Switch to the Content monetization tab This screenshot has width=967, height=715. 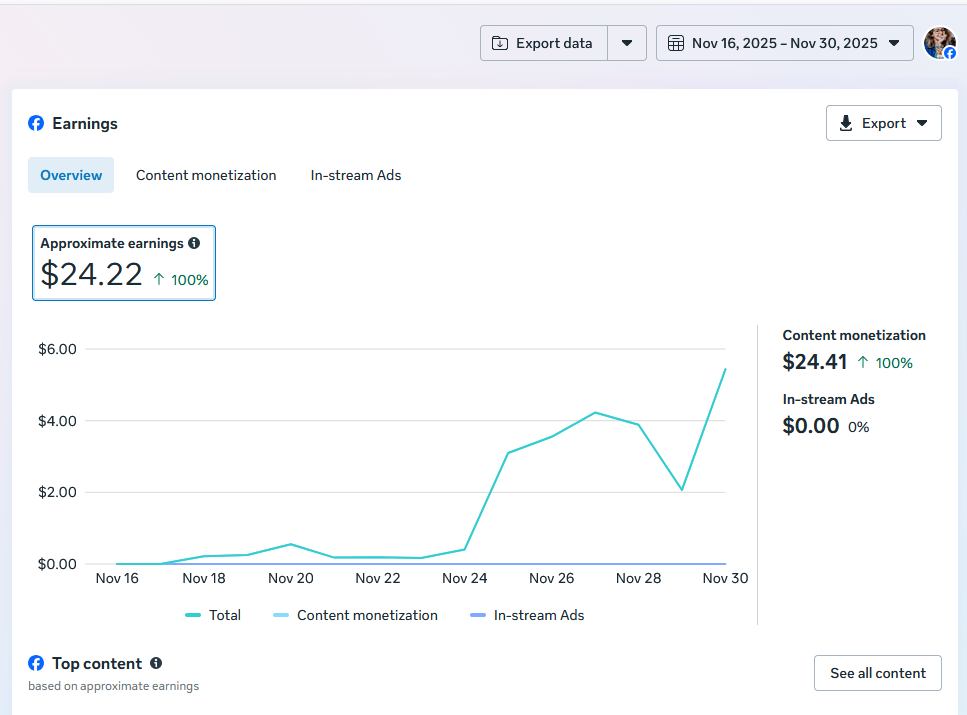tap(206, 175)
